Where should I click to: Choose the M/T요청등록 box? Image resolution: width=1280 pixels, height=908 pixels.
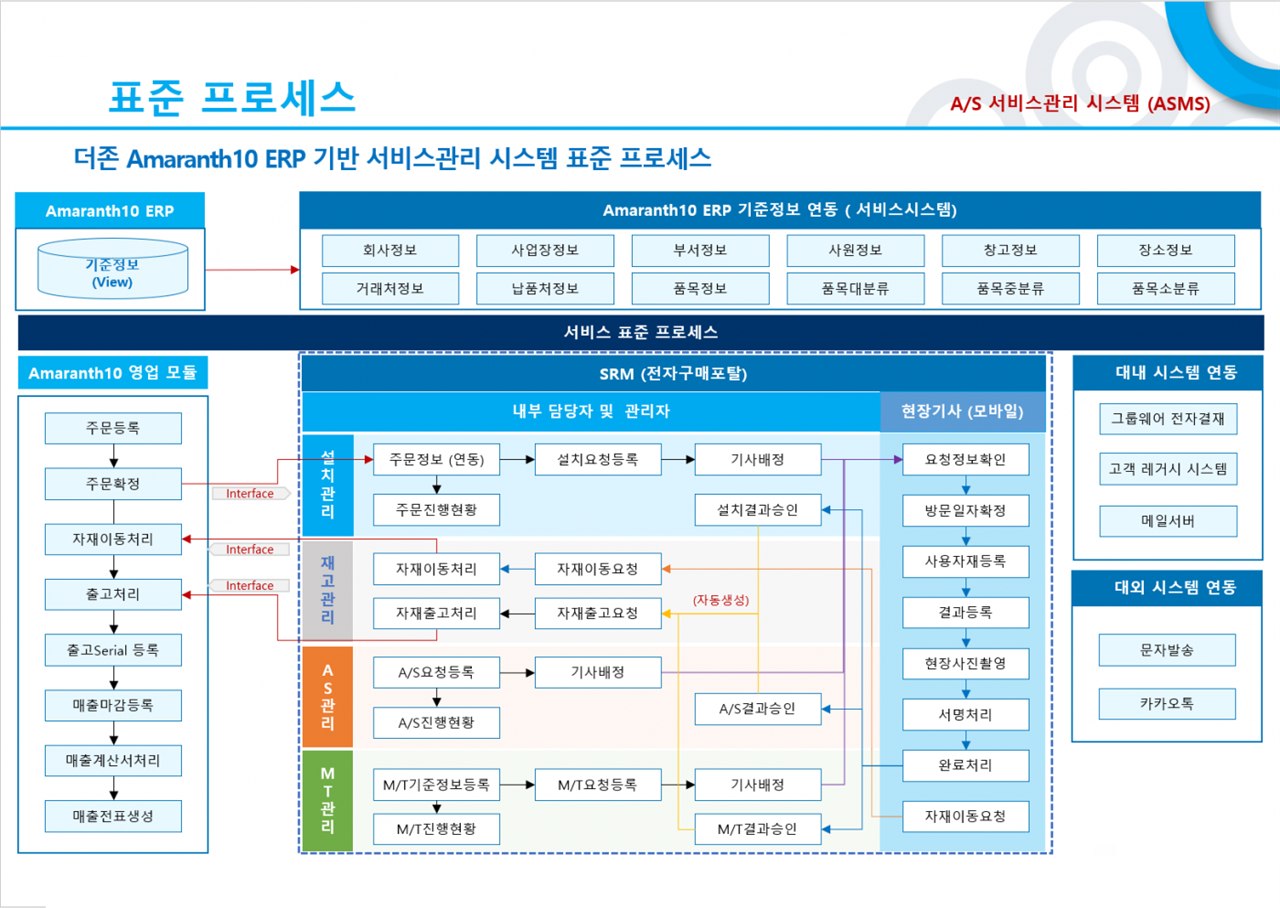[598, 784]
